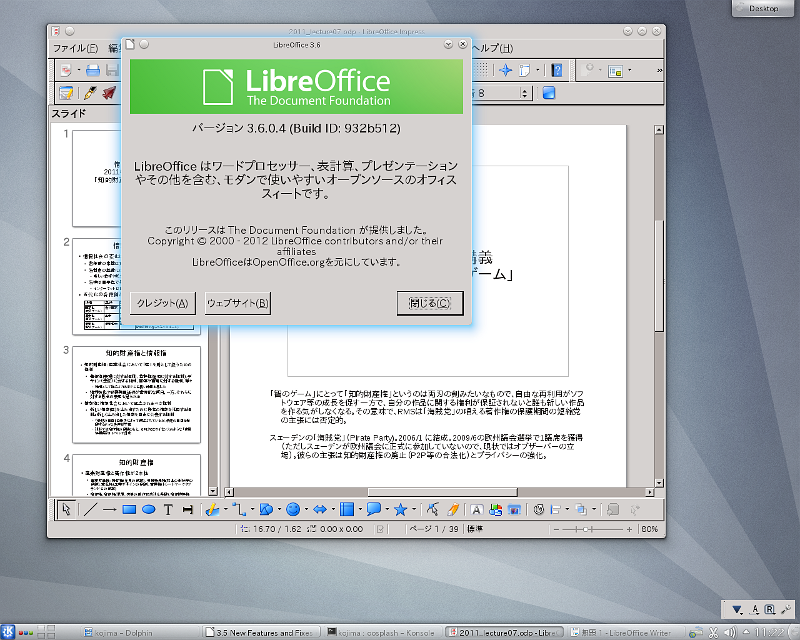This screenshot has width=800, height=640.
Task: Select the arrow selection tool in the drawing toolbar
Action: click(x=66, y=509)
